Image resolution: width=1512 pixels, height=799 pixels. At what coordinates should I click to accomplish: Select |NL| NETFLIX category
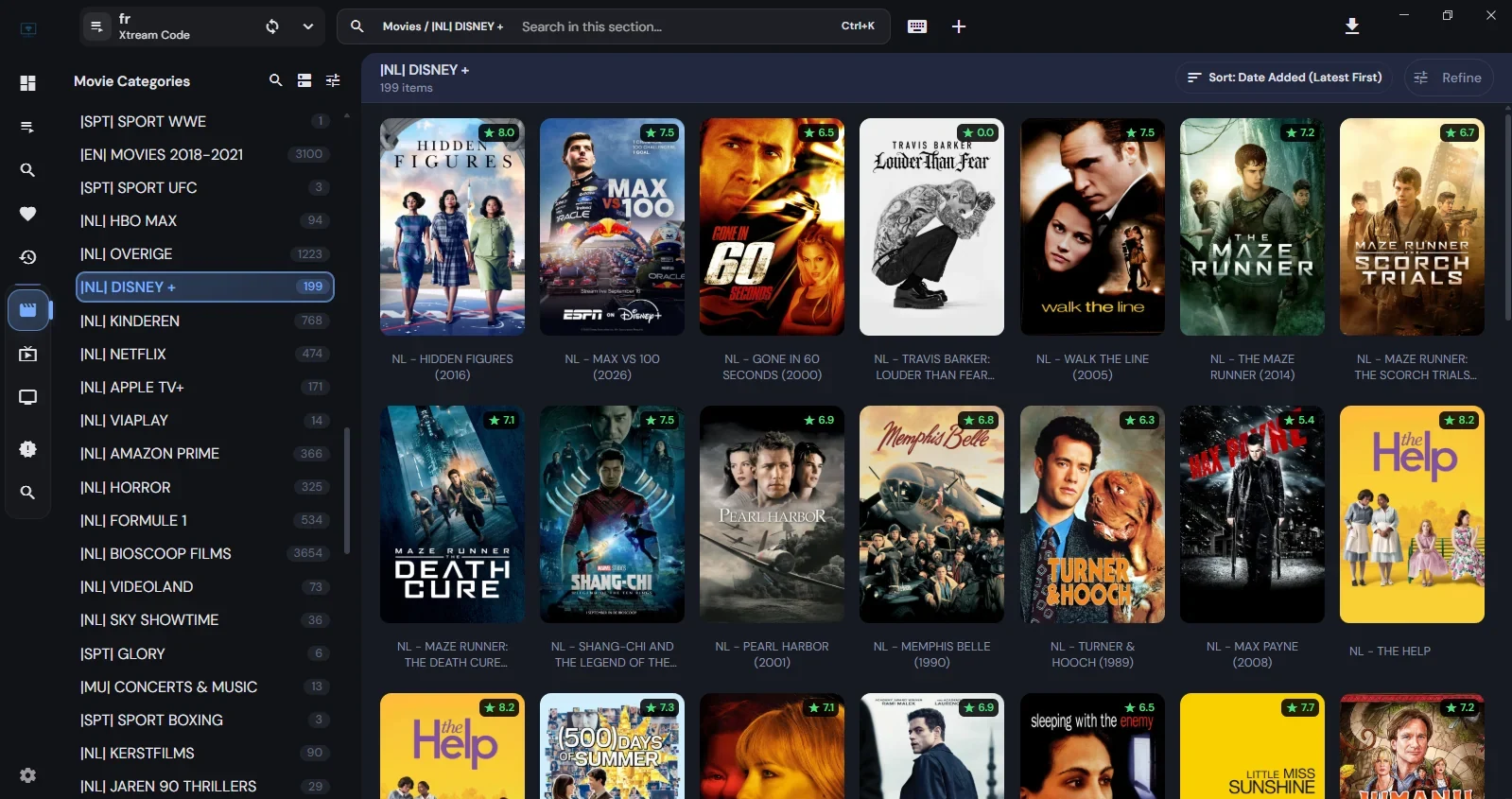click(x=204, y=354)
